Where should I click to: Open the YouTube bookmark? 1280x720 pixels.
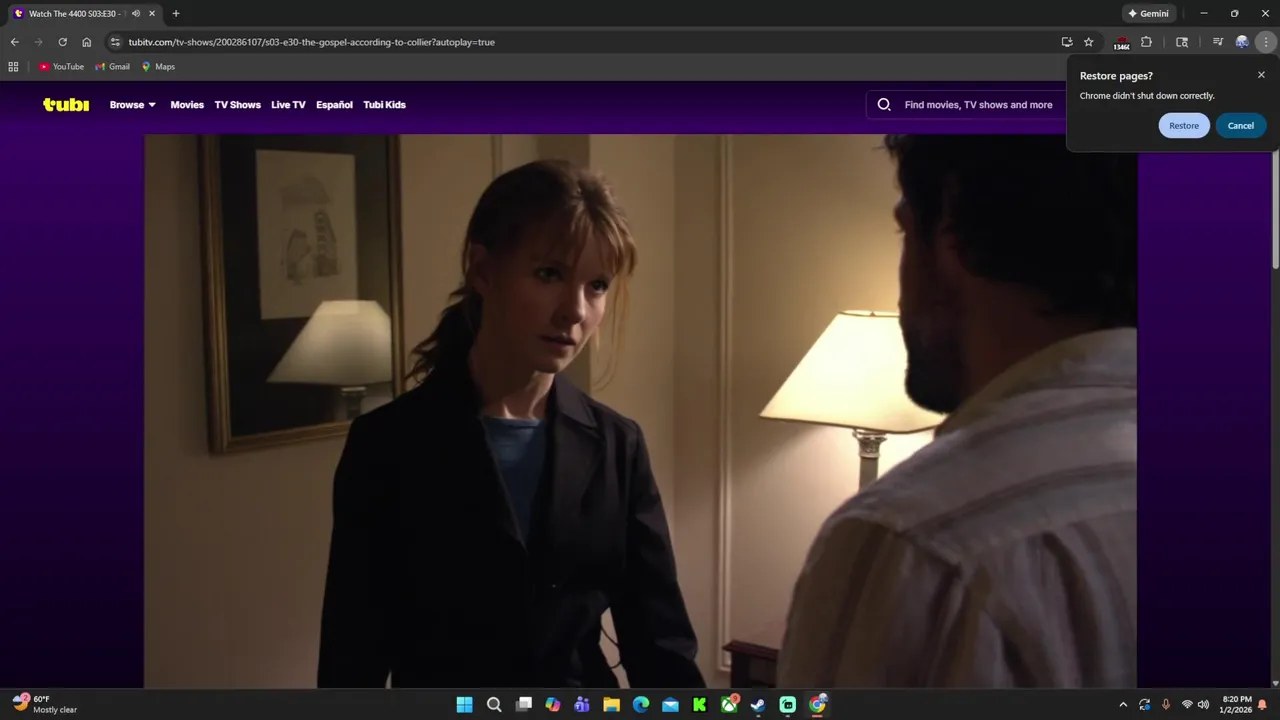click(x=61, y=67)
